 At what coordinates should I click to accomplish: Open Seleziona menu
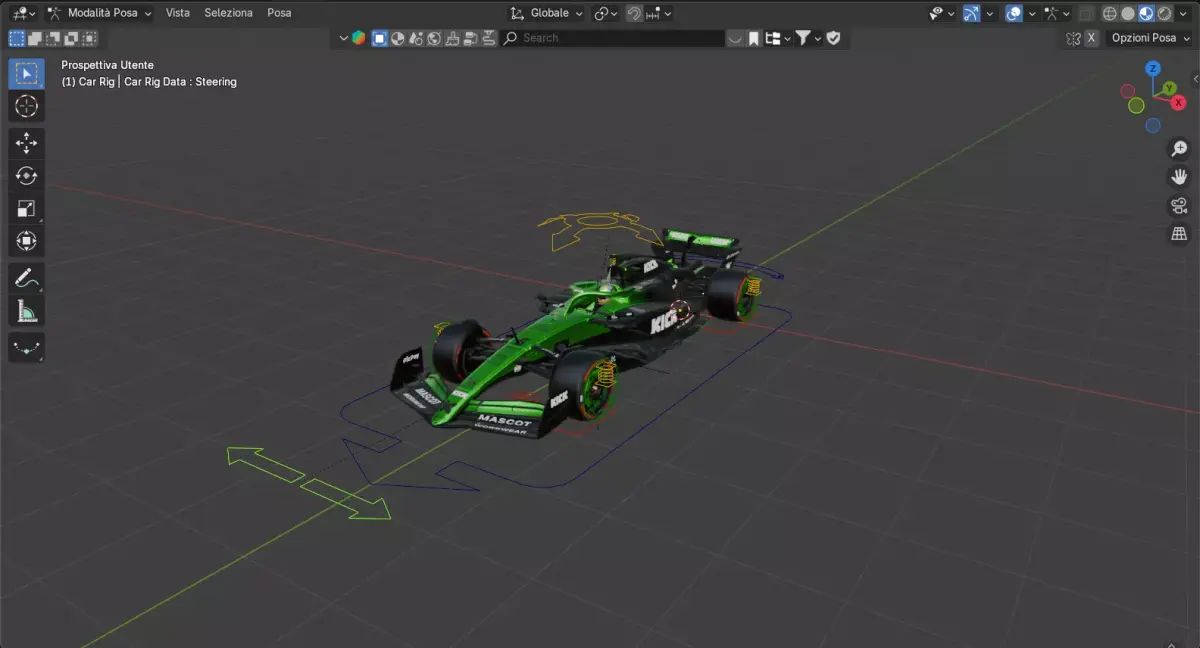click(x=229, y=13)
